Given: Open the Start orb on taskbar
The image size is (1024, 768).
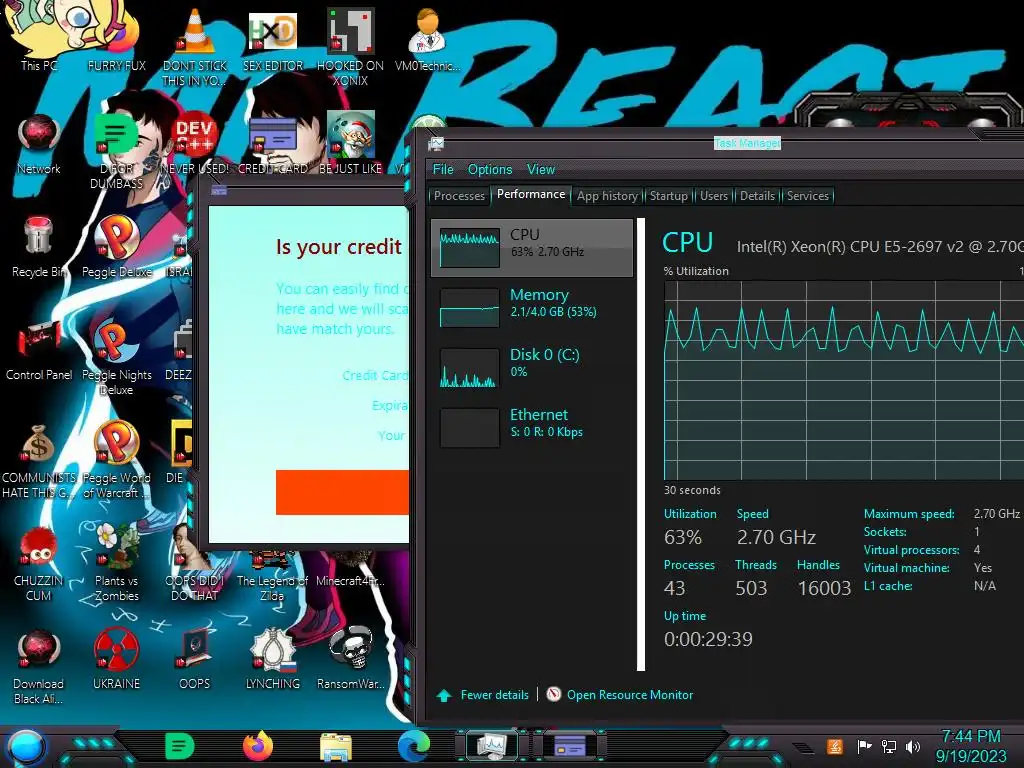Looking at the screenshot, I should pyautogui.click(x=26, y=747).
